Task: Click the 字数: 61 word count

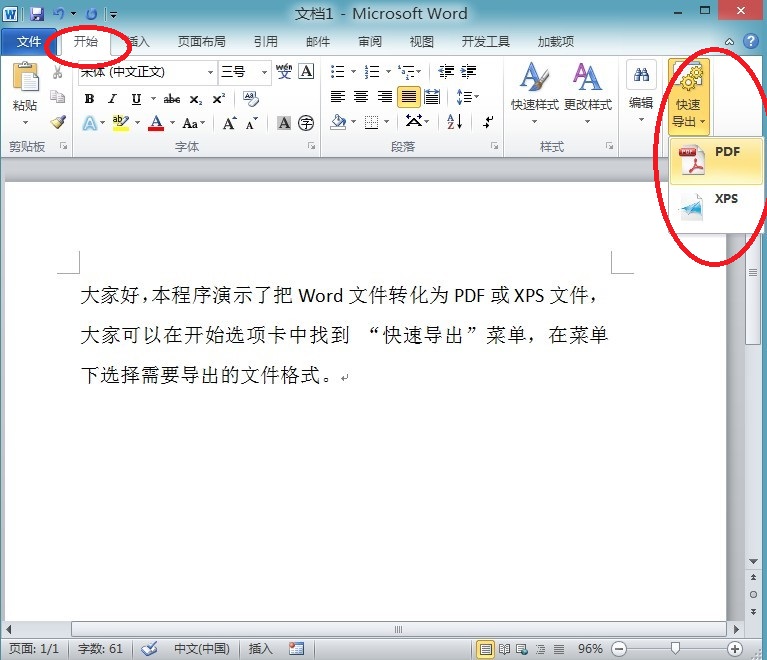Action: (x=100, y=649)
